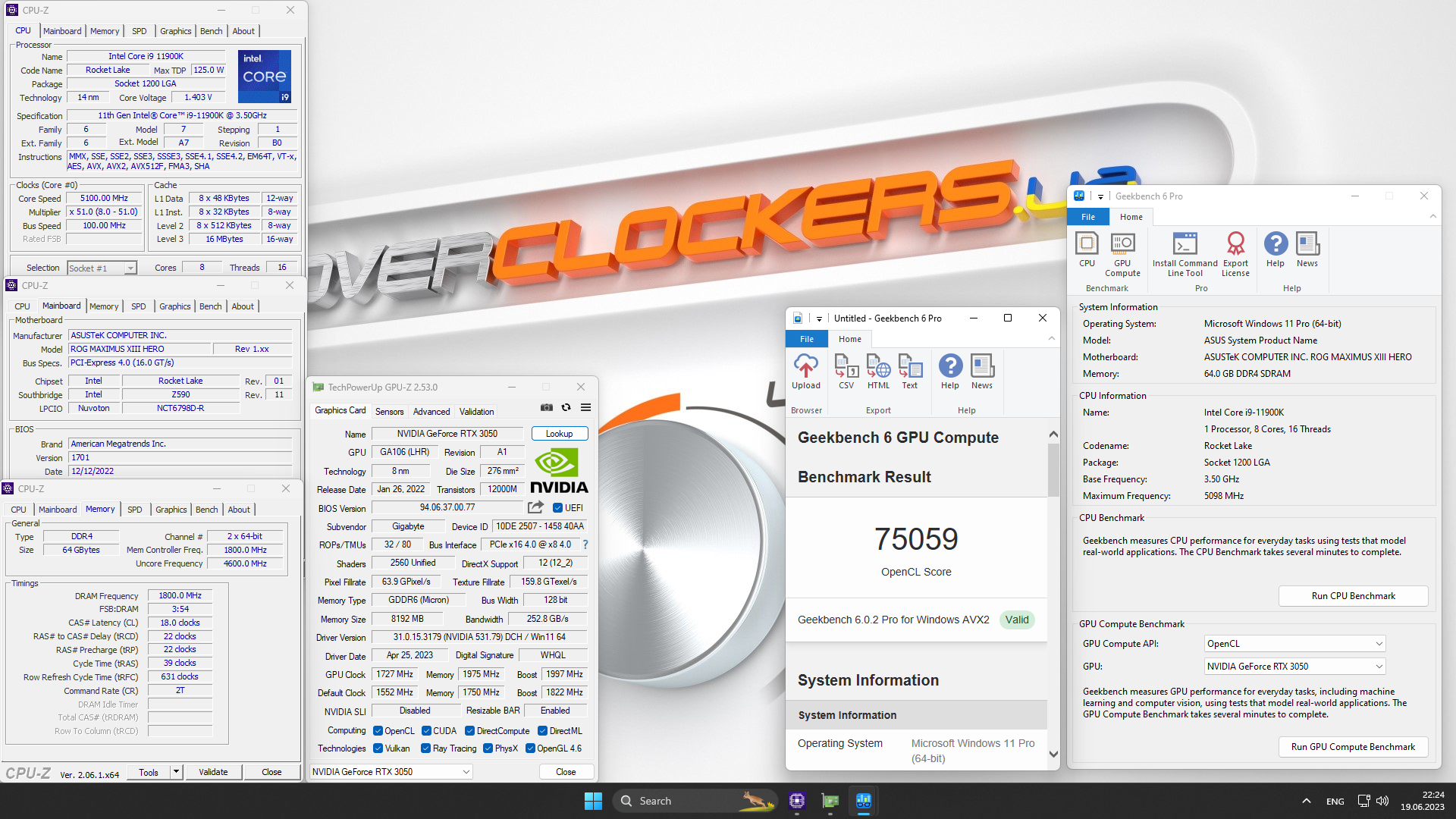The image size is (1456, 819).
Task: Click the GPU-Z taskbar icon
Action: point(830,801)
